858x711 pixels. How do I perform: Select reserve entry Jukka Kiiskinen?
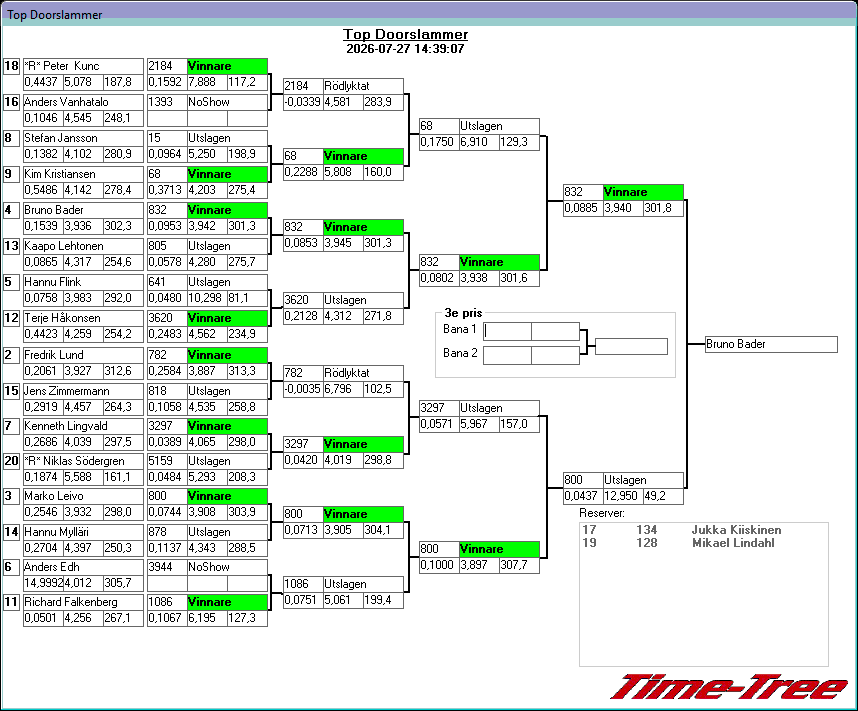point(681,529)
